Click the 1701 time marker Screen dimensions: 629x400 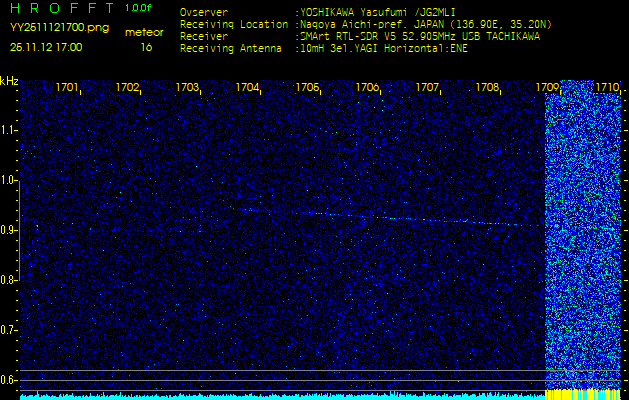coord(67,87)
